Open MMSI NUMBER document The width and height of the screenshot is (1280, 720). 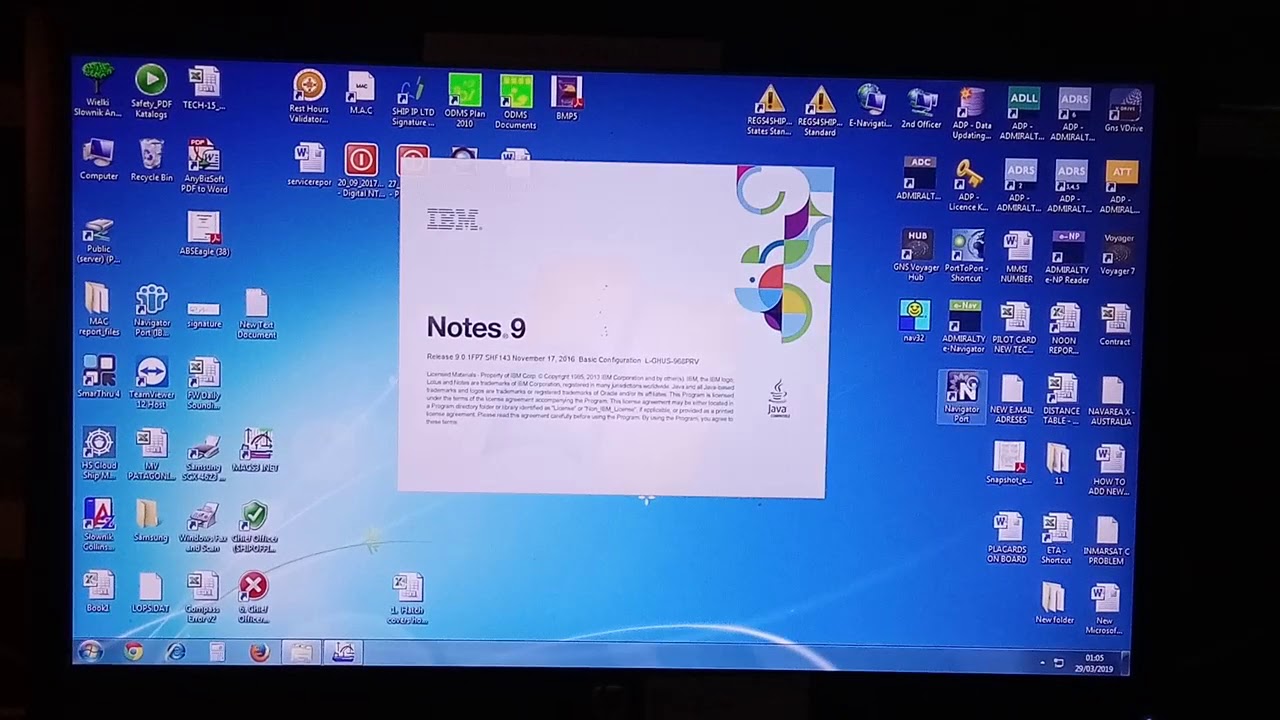click(x=1016, y=258)
